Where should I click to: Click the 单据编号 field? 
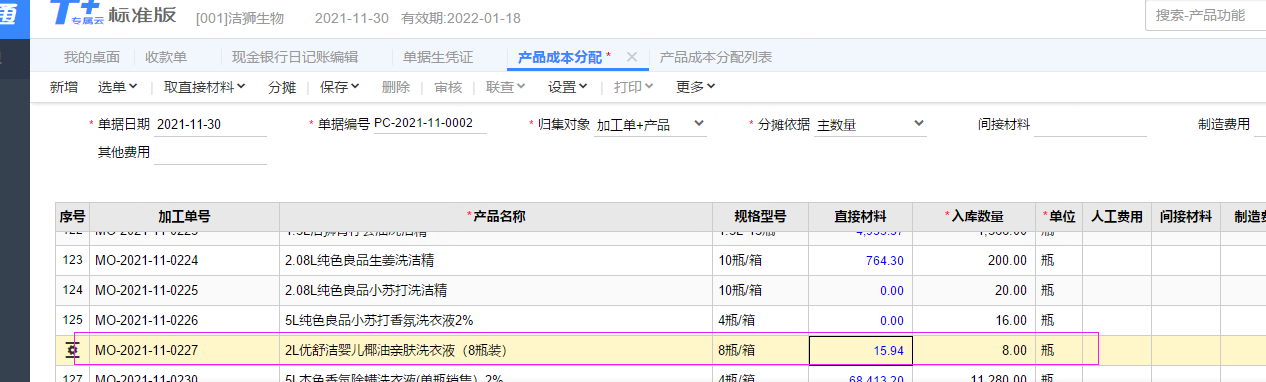pos(430,125)
